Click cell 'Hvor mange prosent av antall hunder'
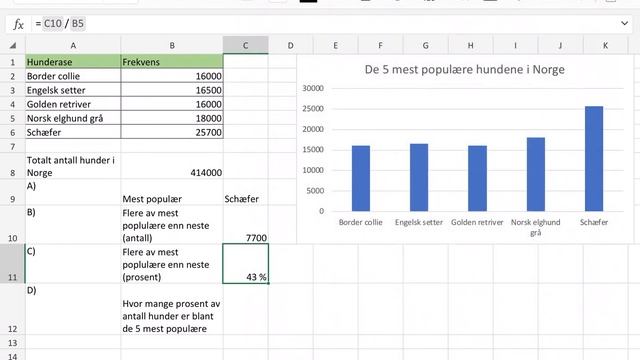Image resolution: width=640 pixels, height=360 pixels. tap(172, 309)
